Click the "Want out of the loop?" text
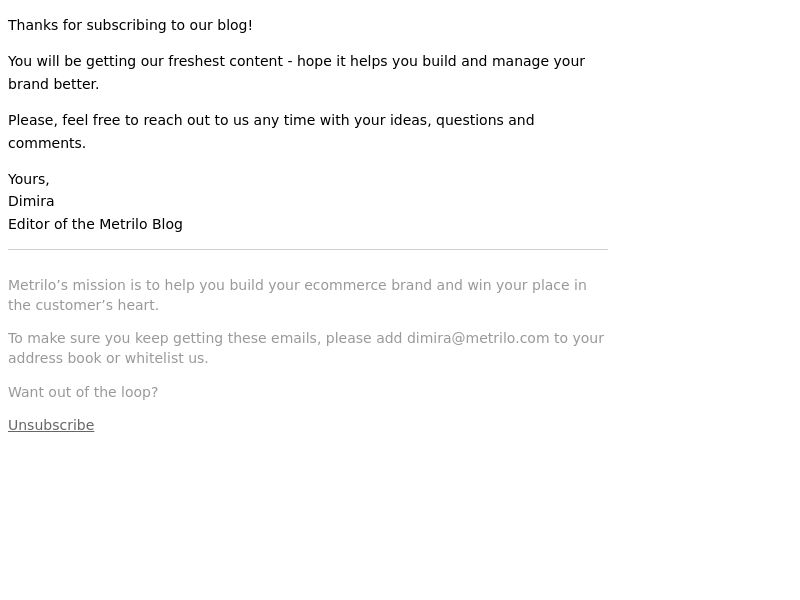 point(83,392)
